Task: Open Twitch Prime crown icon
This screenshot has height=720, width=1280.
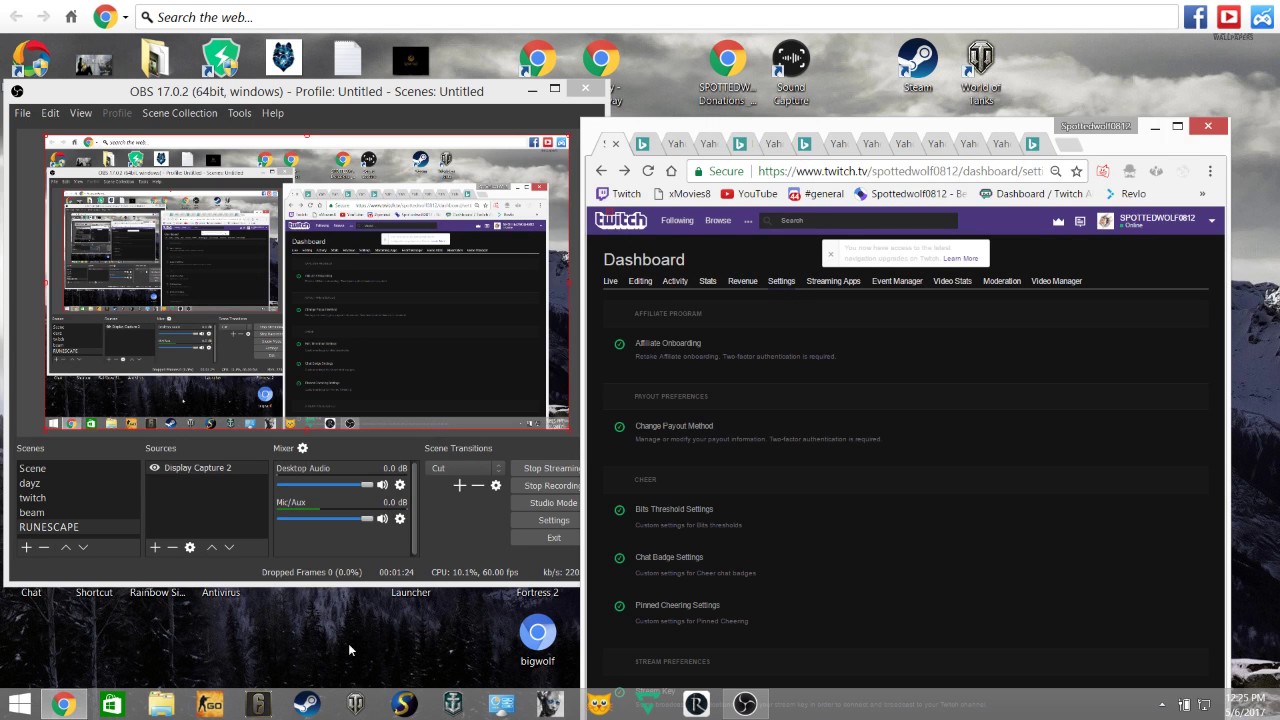Action: (1058, 221)
